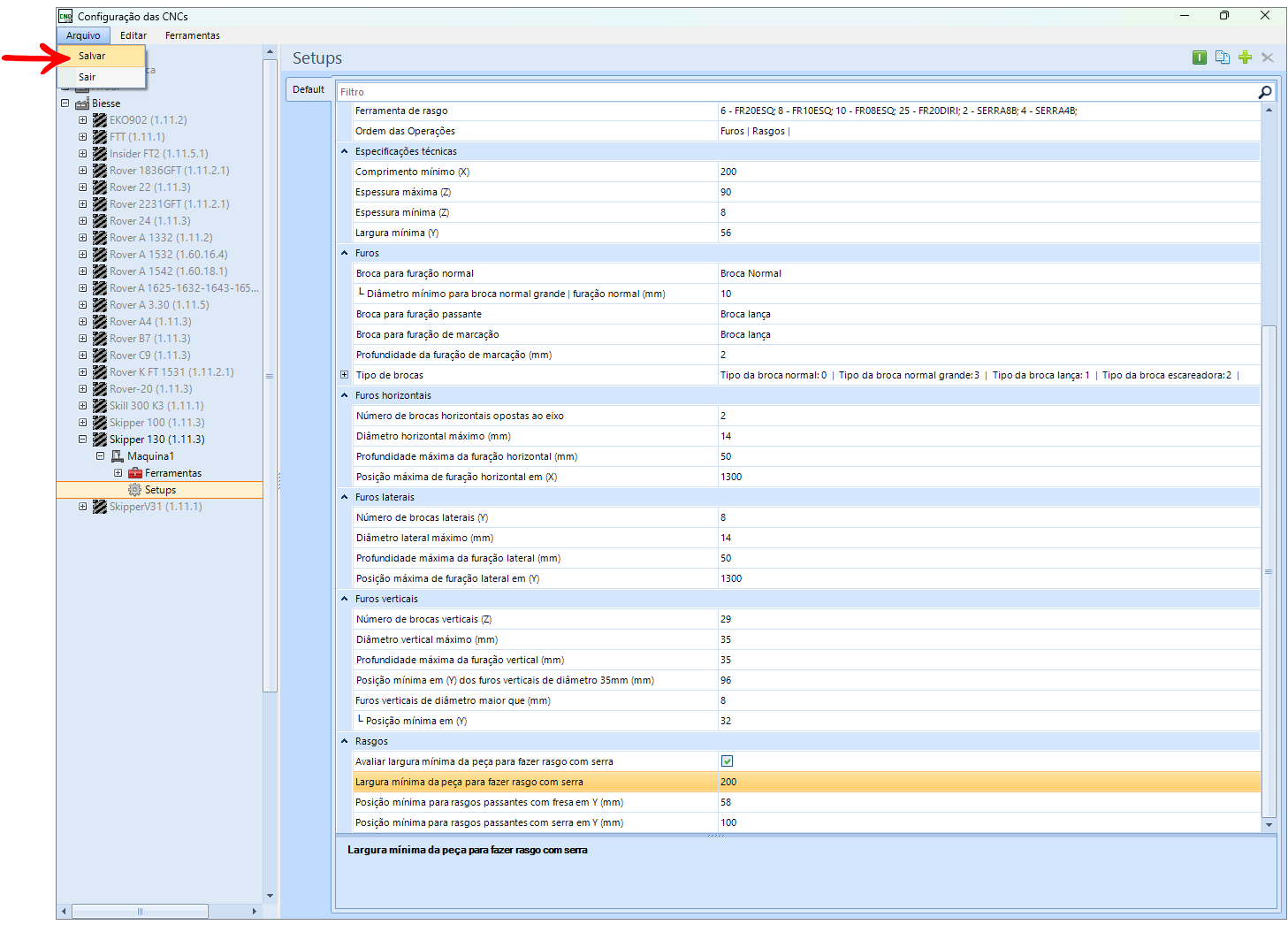The height and width of the screenshot is (925, 1288).
Task: Click the FTT machine icon
Action: point(100,137)
